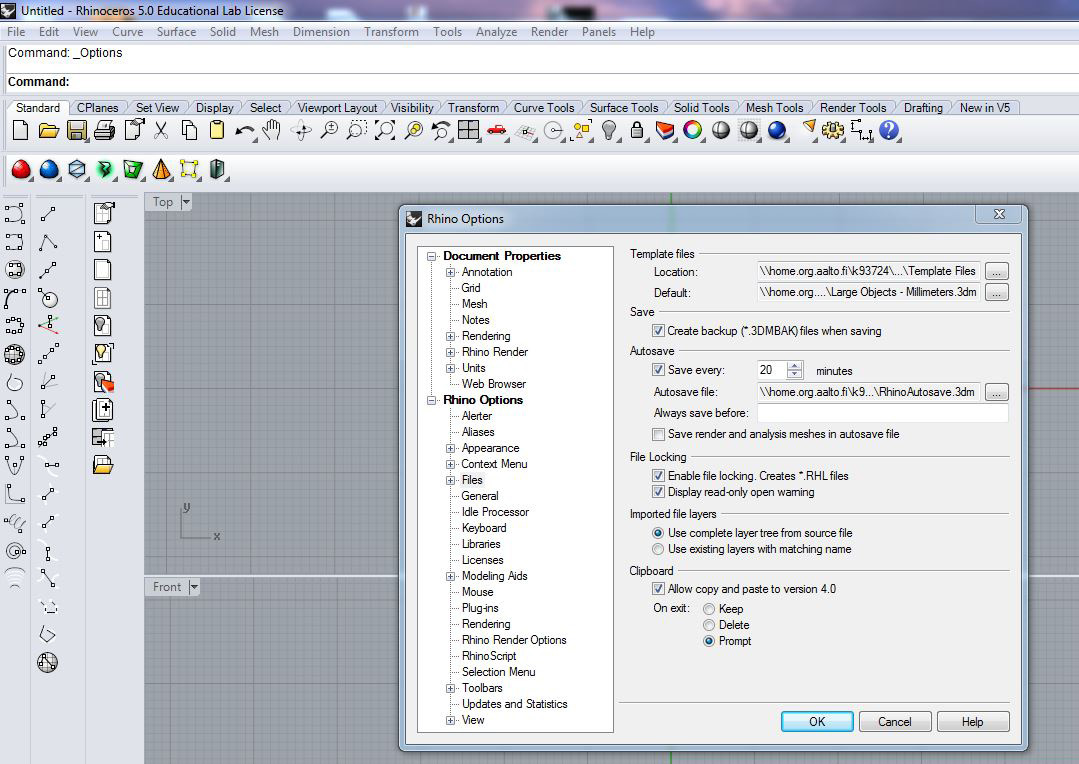This screenshot has width=1079, height=764.
Task: Collapse the Document Properties tree node
Action: pyautogui.click(x=432, y=256)
